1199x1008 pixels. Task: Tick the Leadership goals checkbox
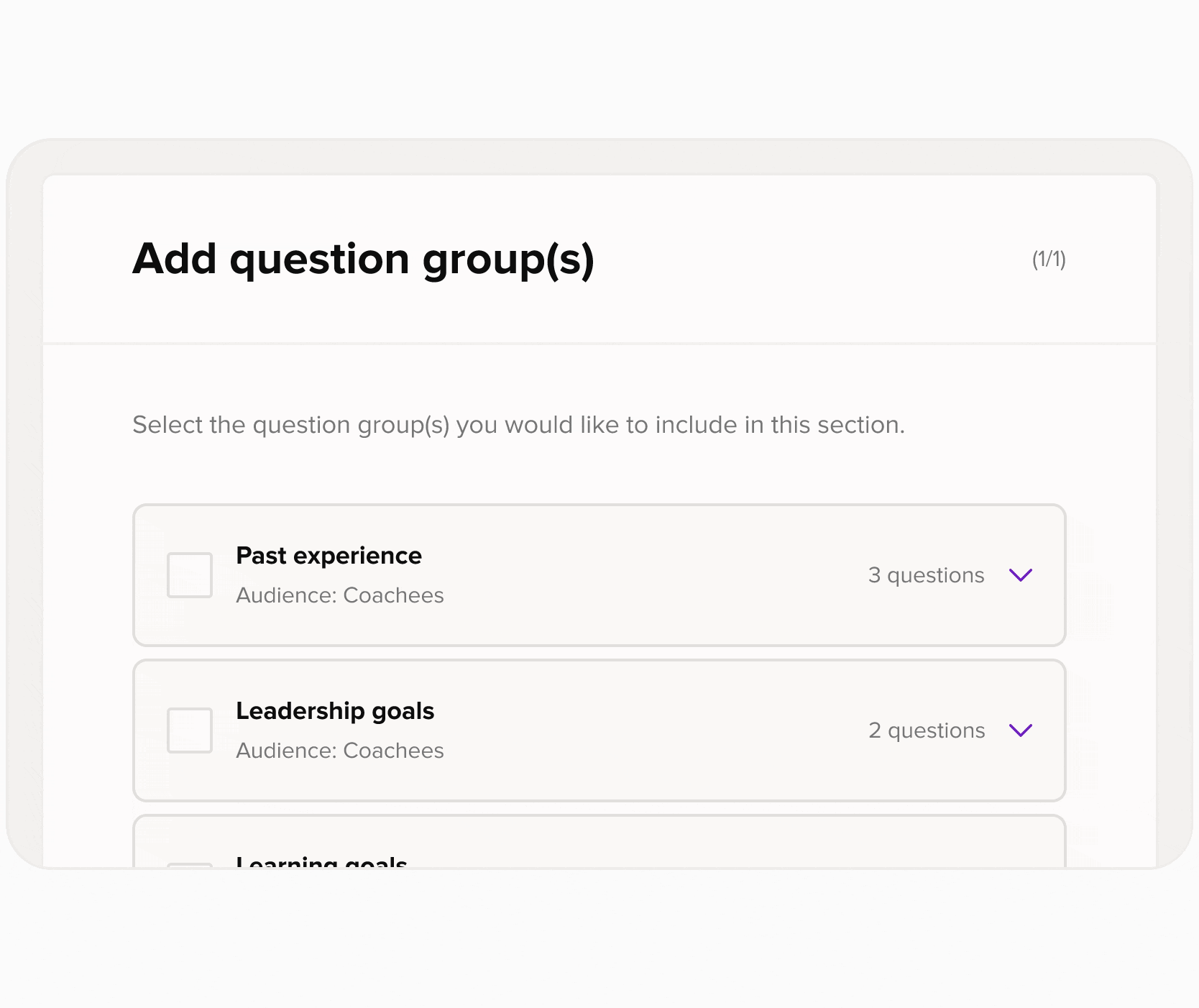point(190,730)
